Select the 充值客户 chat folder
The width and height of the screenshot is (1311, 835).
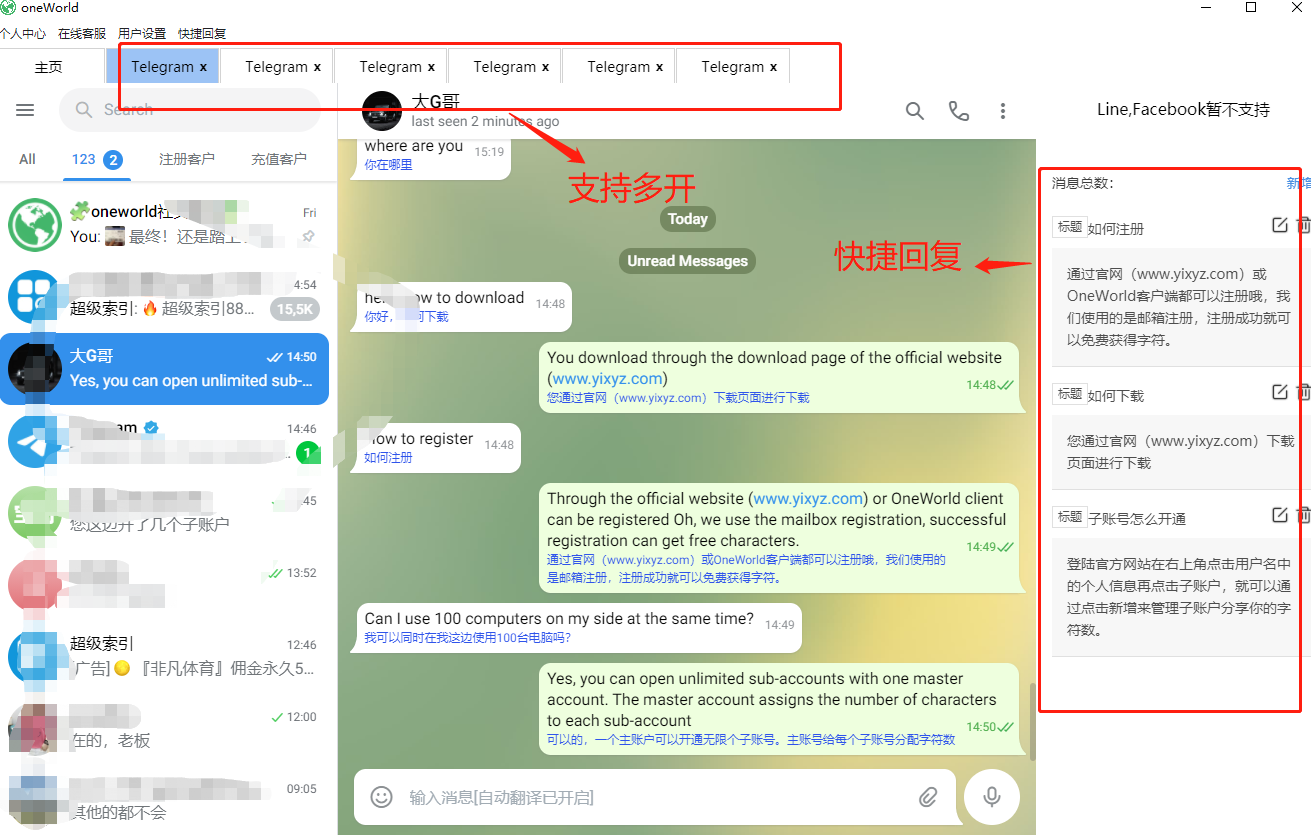click(x=279, y=159)
